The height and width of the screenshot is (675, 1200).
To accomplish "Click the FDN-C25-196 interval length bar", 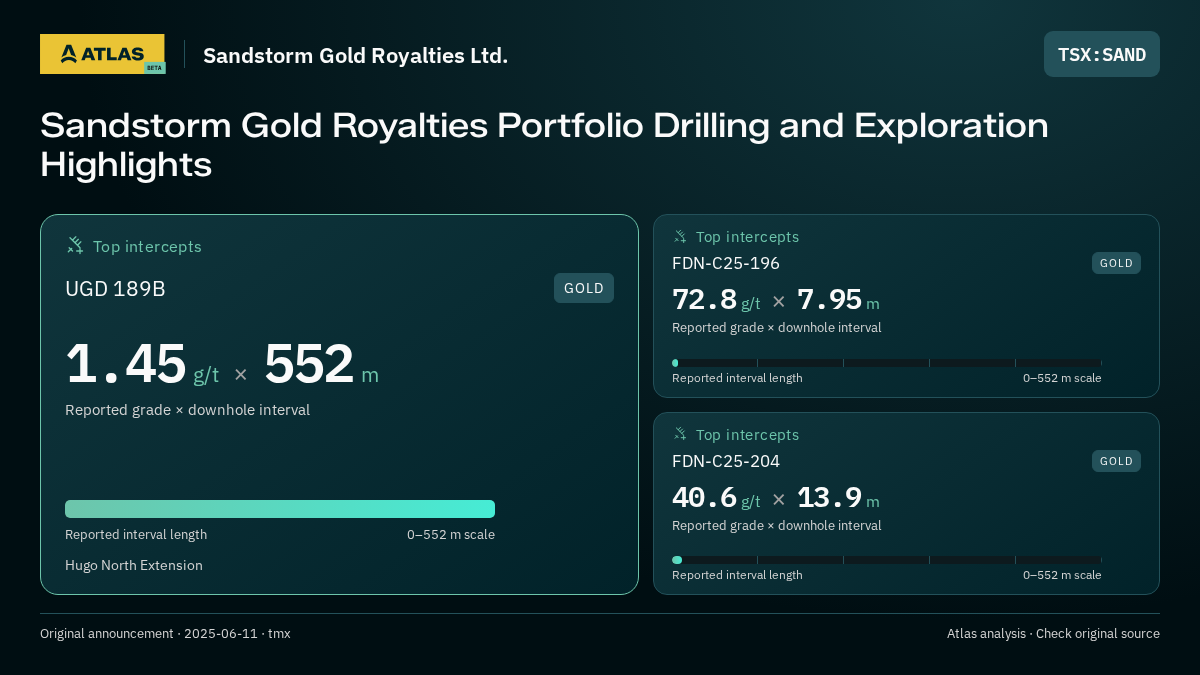I will coord(887,363).
